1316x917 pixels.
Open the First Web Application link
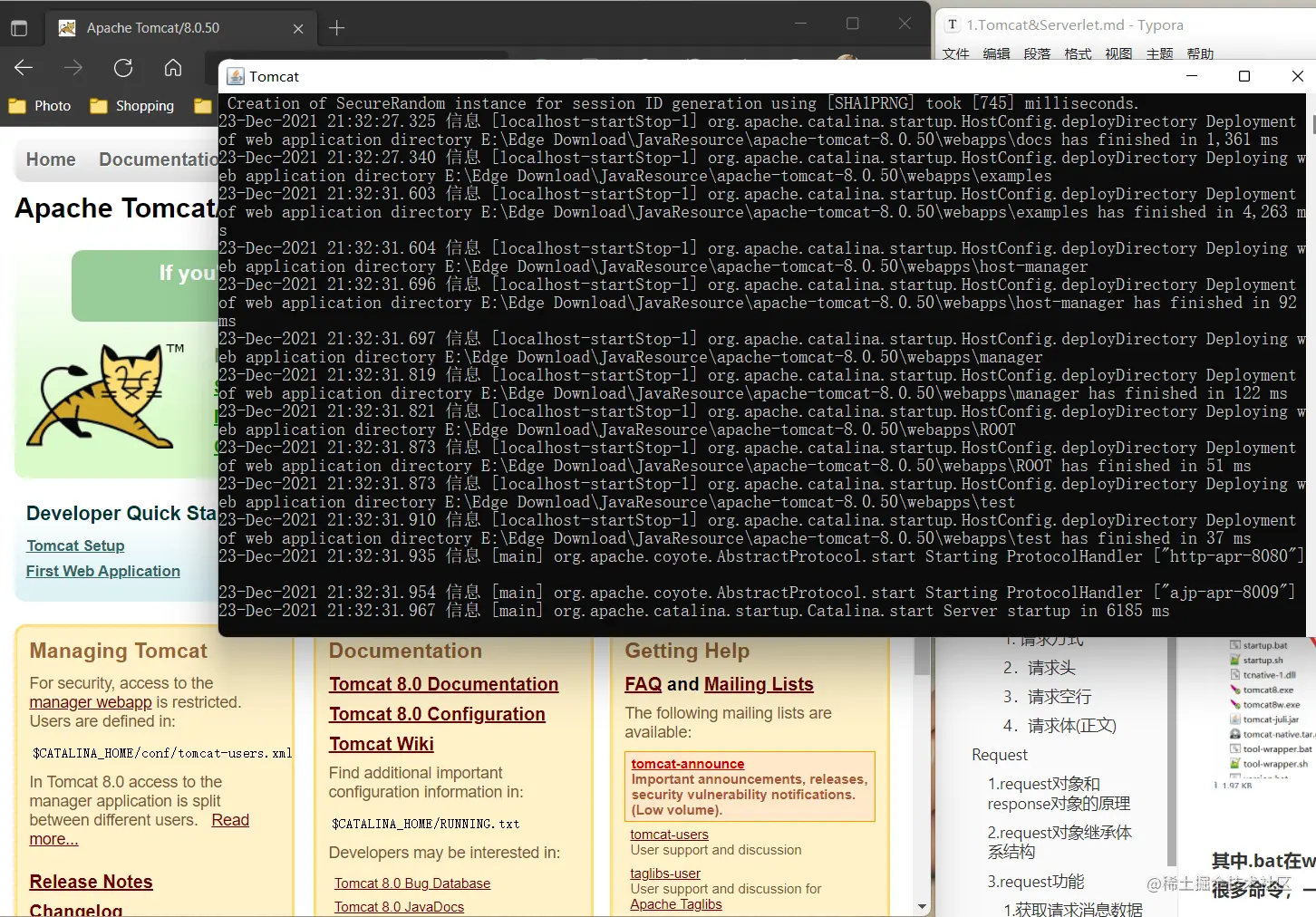pos(103,571)
